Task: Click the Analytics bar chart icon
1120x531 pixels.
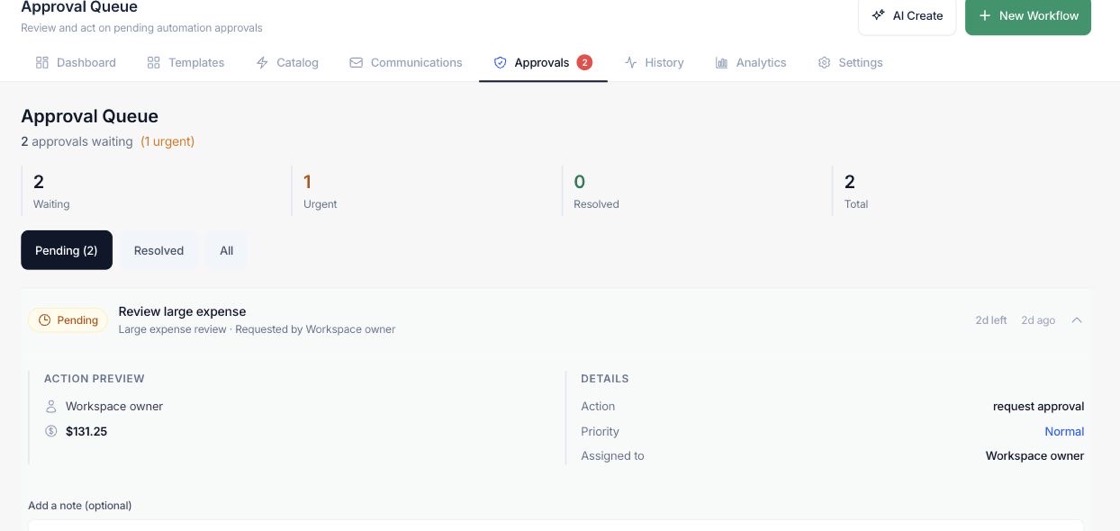Action: [x=721, y=63]
